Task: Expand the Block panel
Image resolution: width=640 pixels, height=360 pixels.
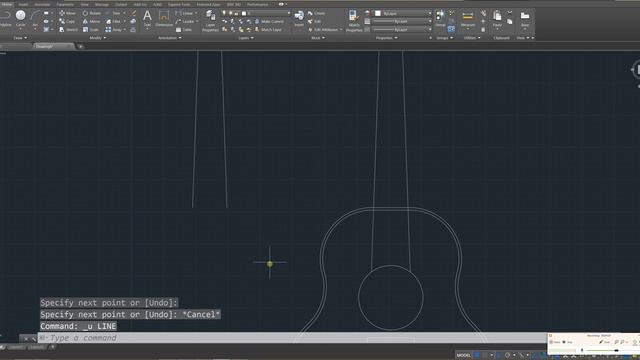Action: [318, 38]
